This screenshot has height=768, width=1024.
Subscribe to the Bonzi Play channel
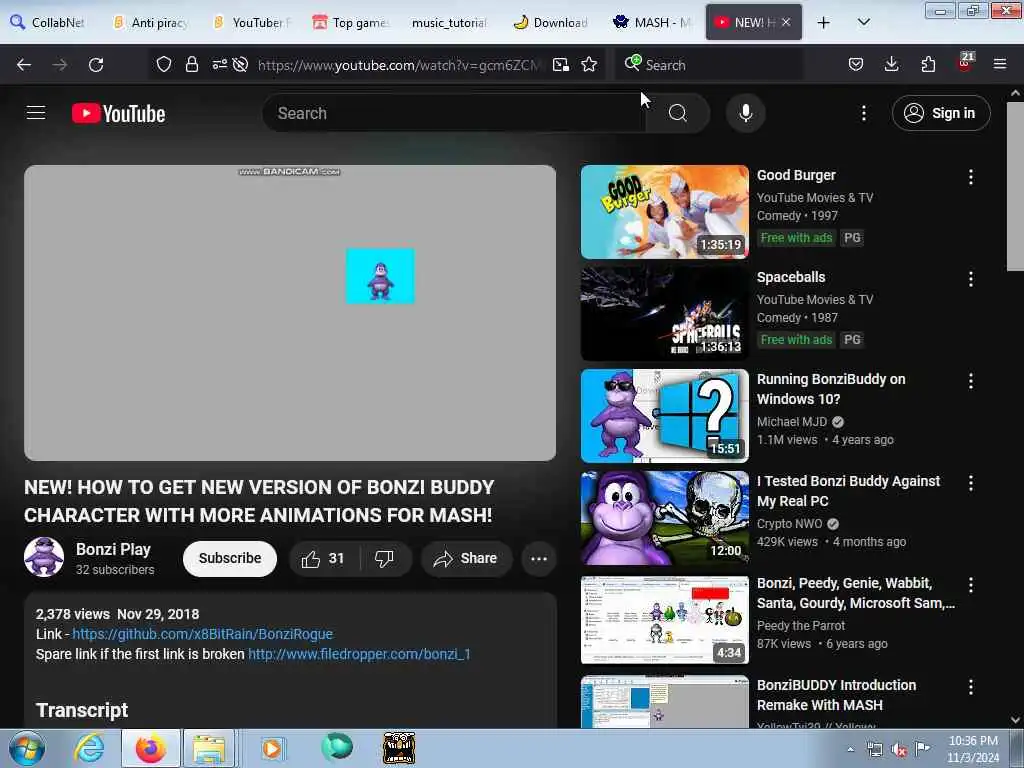pos(230,558)
